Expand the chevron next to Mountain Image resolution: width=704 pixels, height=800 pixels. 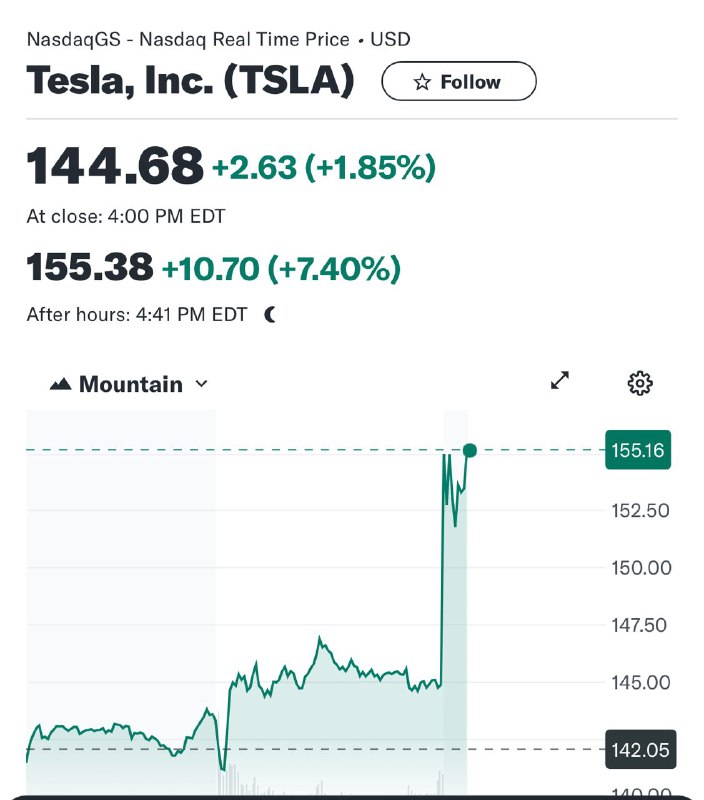pos(201,384)
